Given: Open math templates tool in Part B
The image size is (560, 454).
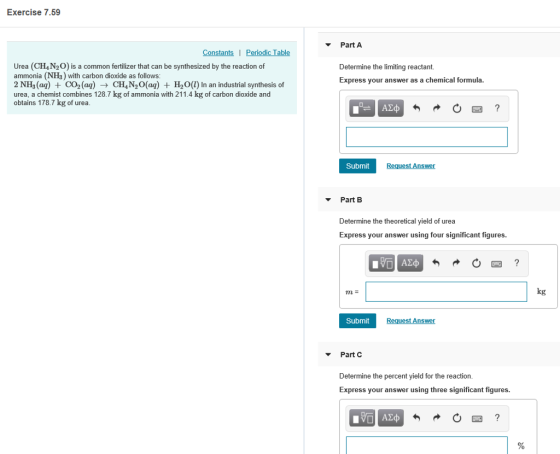Looking at the screenshot, I should [381, 263].
